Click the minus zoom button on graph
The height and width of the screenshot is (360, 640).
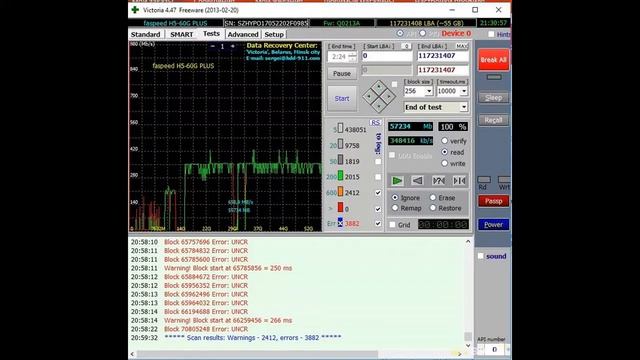[213, 47]
